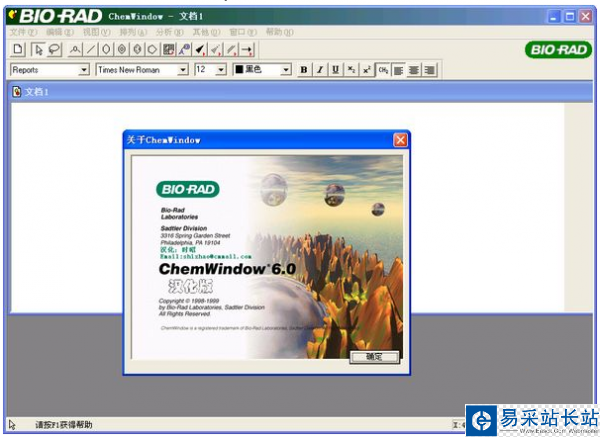The image size is (600, 437).
Task: Click the status bar text 请按F1获得帮助
Action: pyautogui.click(x=64, y=424)
